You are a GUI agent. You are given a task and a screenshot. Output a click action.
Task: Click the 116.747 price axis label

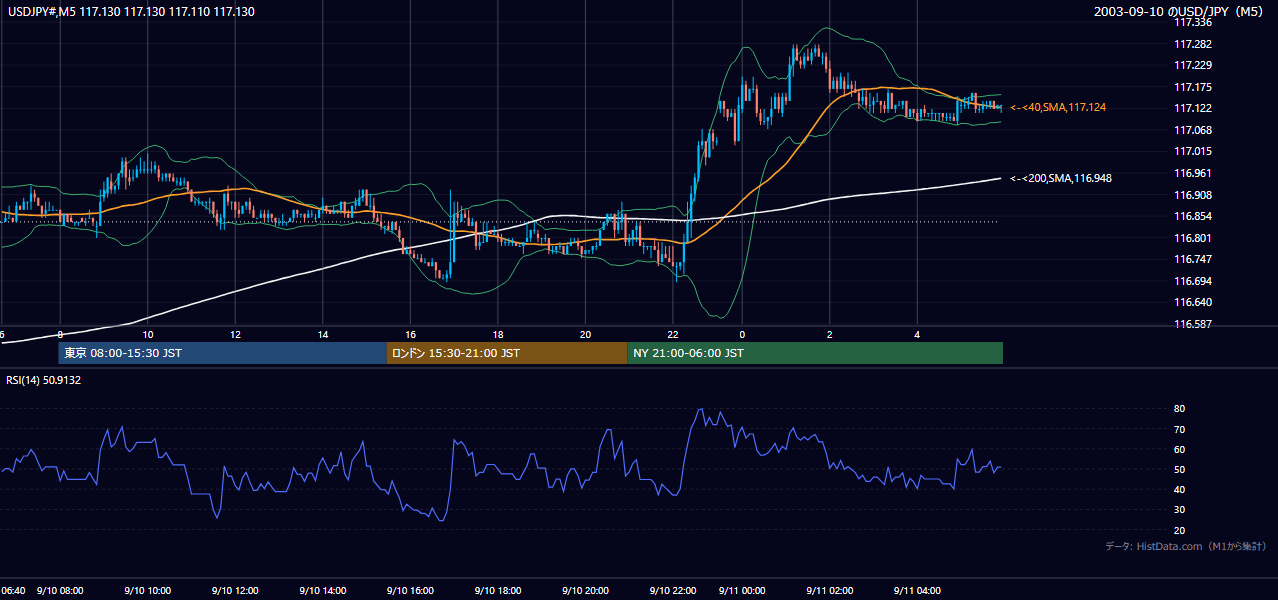[x=1192, y=259]
